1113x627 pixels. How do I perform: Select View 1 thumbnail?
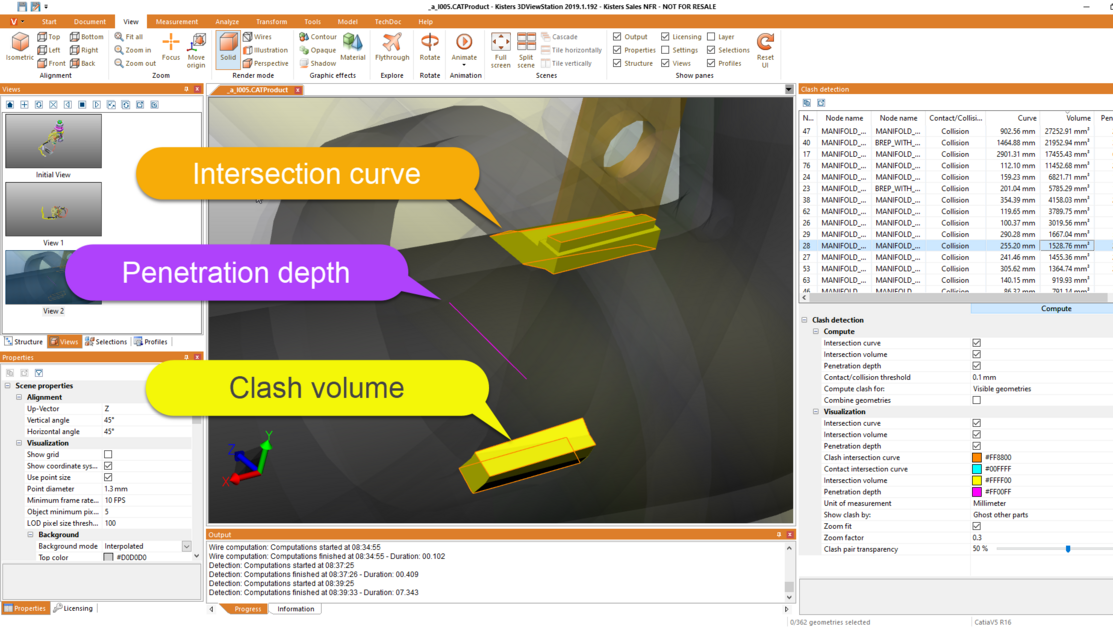pyautogui.click(x=53, y=209)
